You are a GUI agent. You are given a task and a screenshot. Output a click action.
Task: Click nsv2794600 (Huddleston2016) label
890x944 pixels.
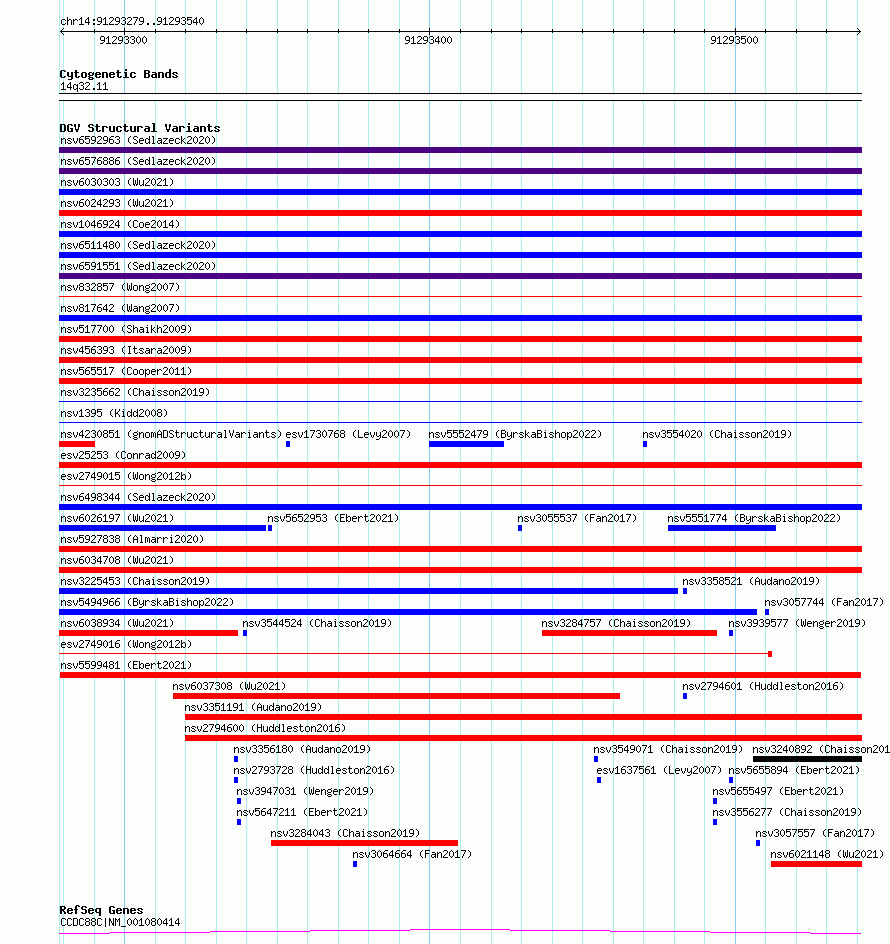click(x=265, y=728)
